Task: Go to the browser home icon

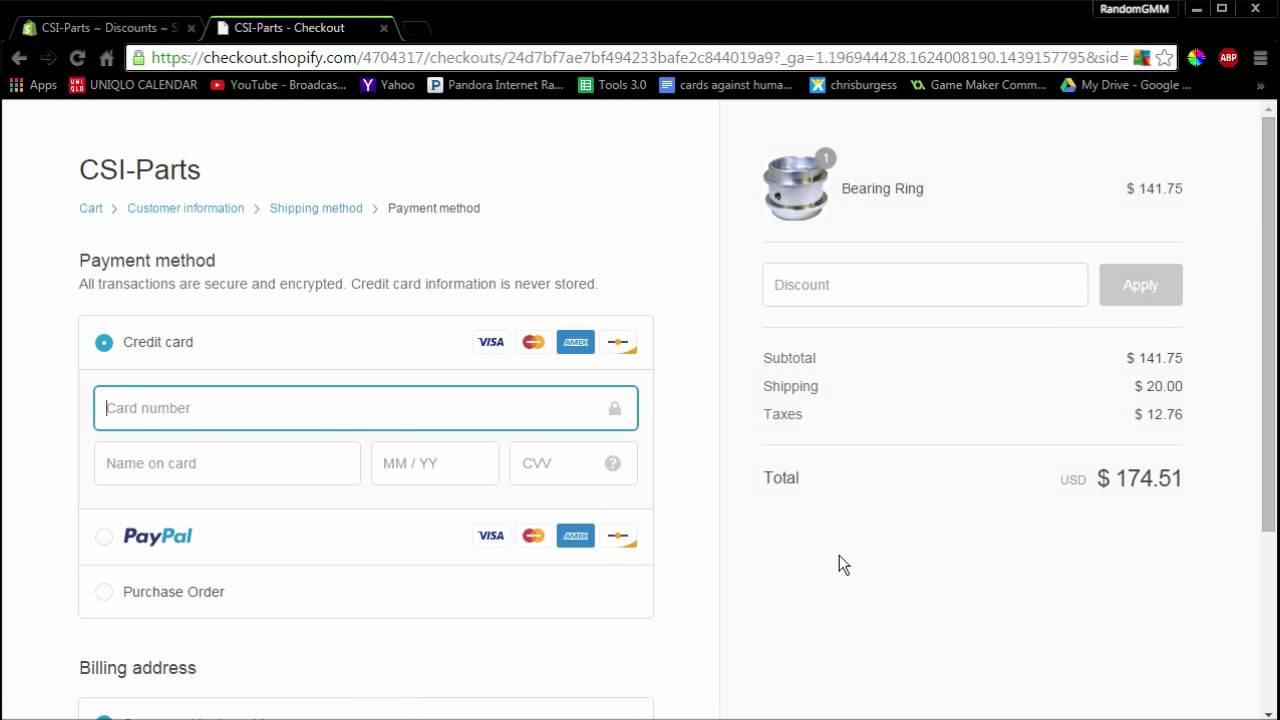Action: (106, 58)
